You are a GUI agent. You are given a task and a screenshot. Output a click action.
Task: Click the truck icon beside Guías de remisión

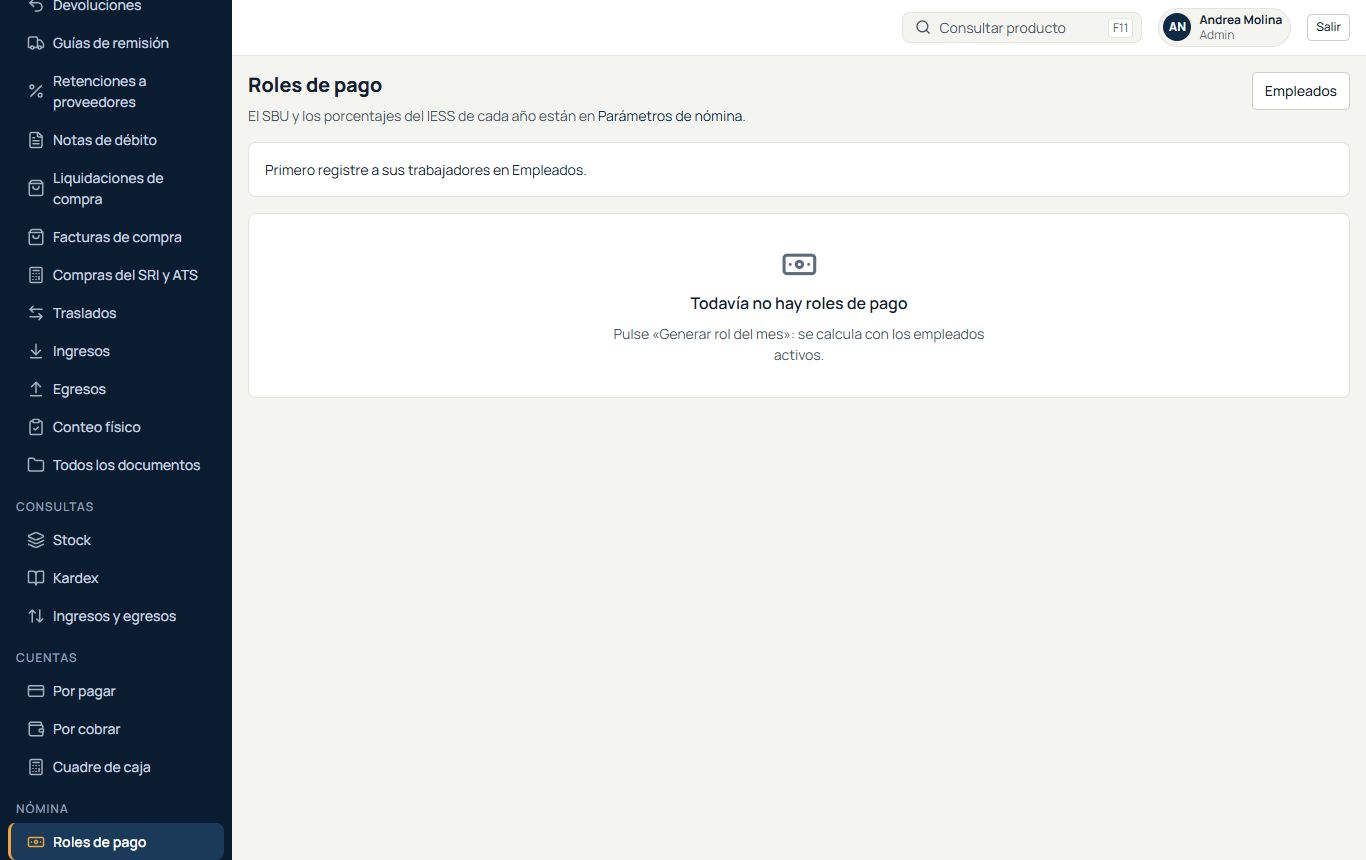(x=36, y=43)
